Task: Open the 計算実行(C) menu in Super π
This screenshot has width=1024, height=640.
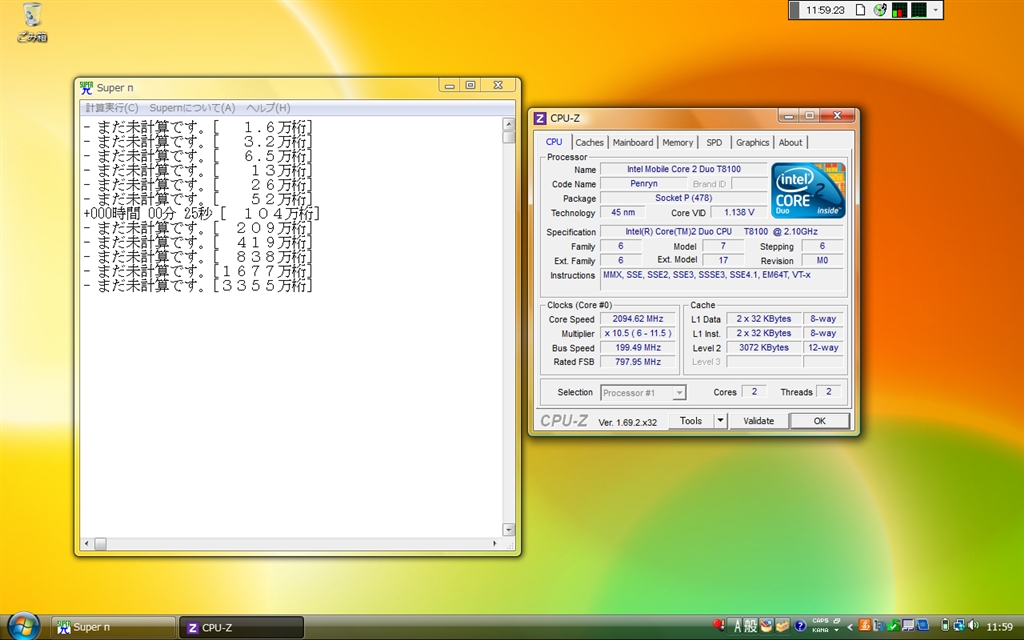Action: (x=112, y=108)
